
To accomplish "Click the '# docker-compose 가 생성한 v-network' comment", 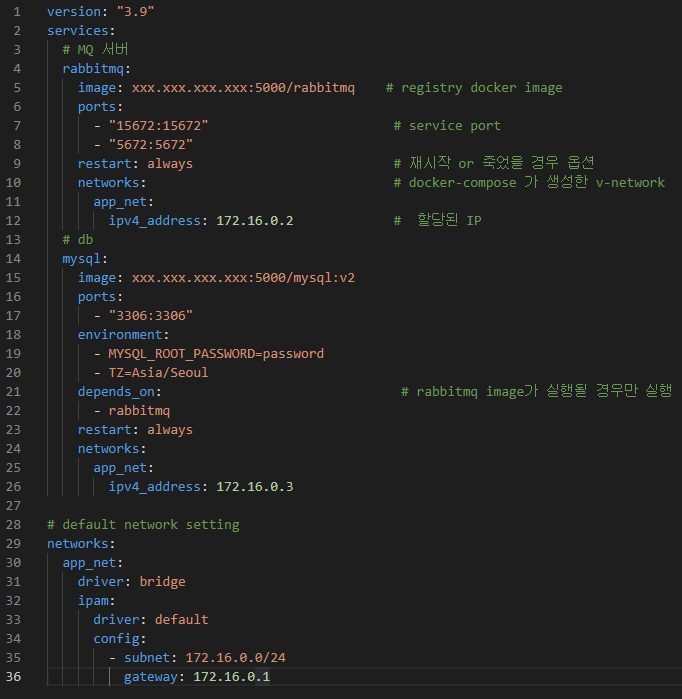I will click(x=529, y=182).
